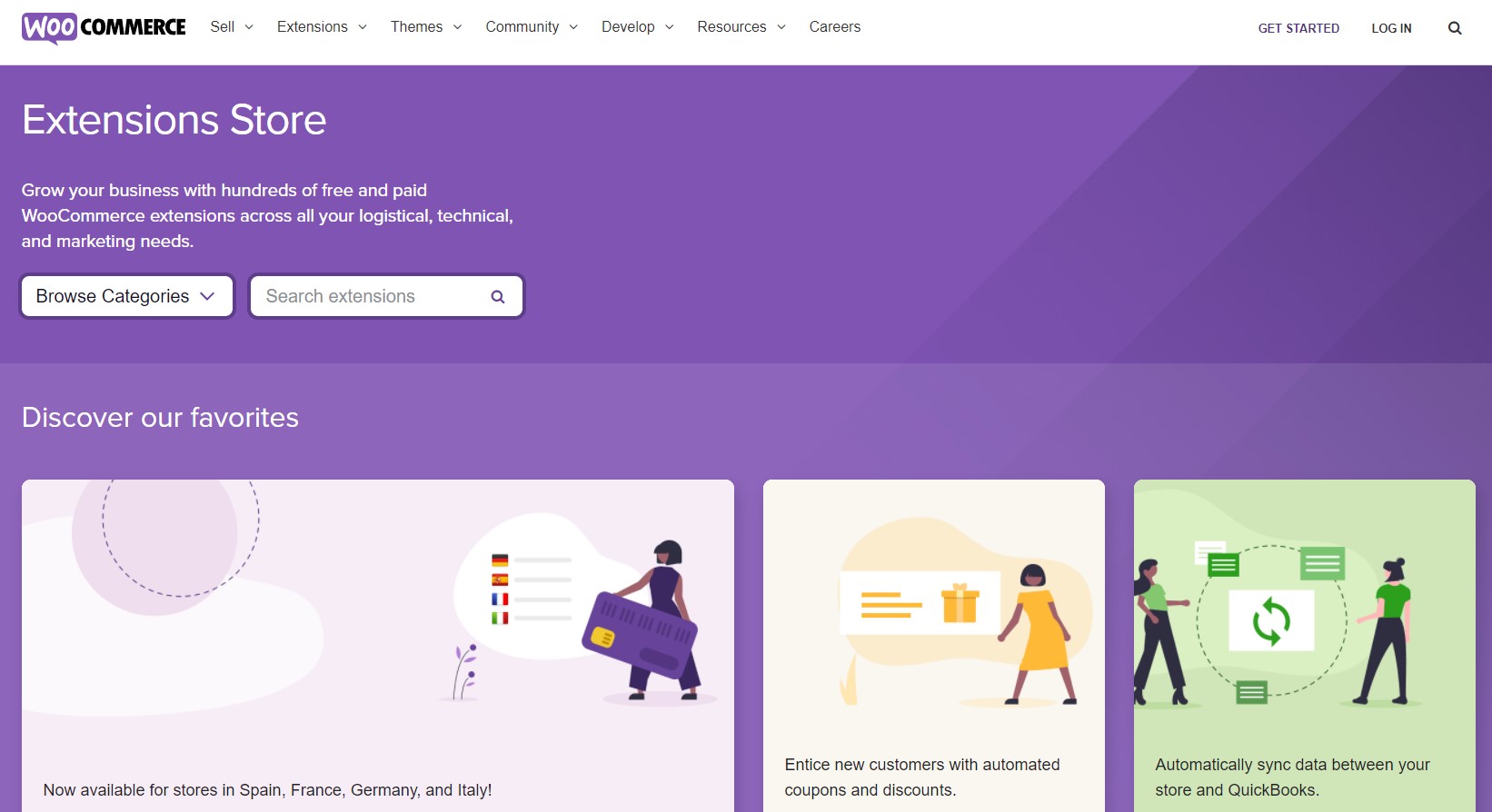The height and width of the screenshot is (812, 1492).
Task: Expand the Sell menu chevron
Action: (x=249, y=27)
